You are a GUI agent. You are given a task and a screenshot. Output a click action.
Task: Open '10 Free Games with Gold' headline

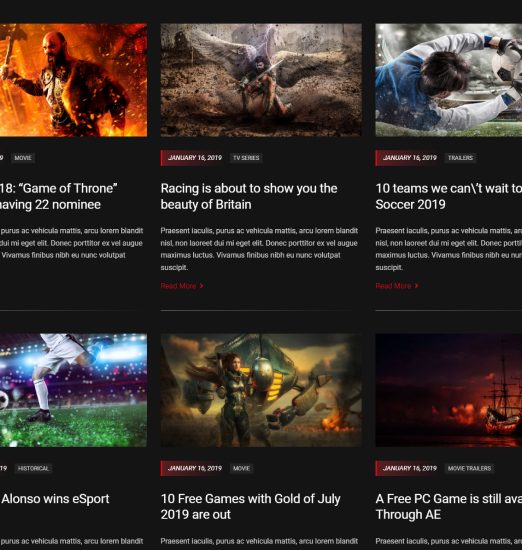pos(250,507)
